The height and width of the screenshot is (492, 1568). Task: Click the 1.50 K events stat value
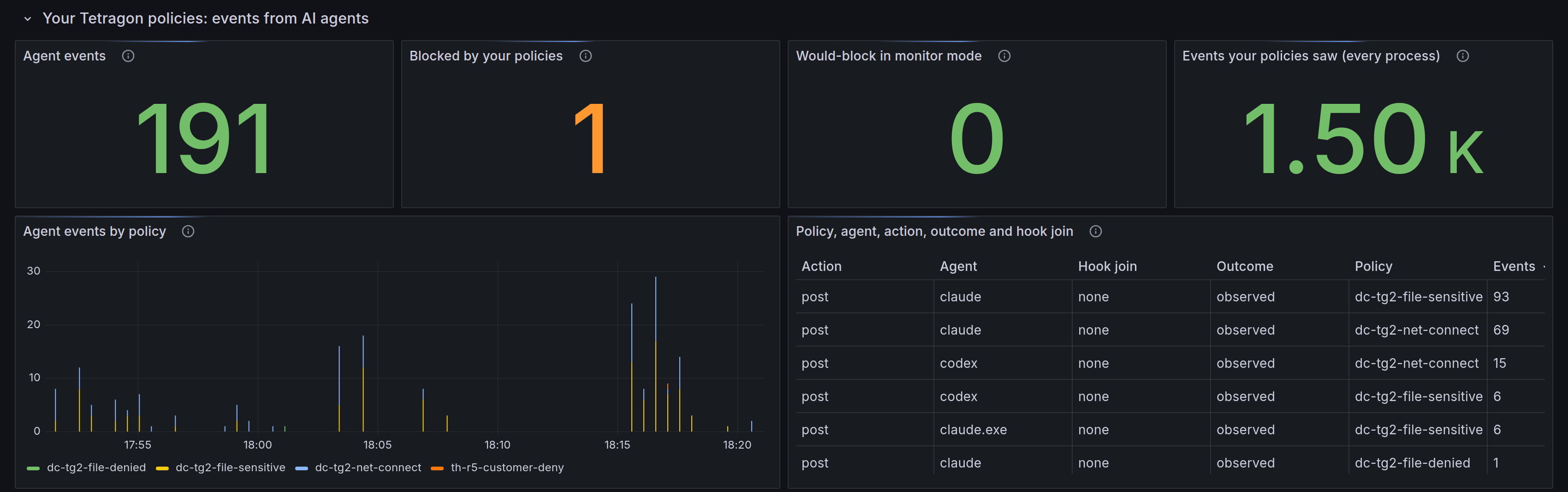pos(1364,138)
